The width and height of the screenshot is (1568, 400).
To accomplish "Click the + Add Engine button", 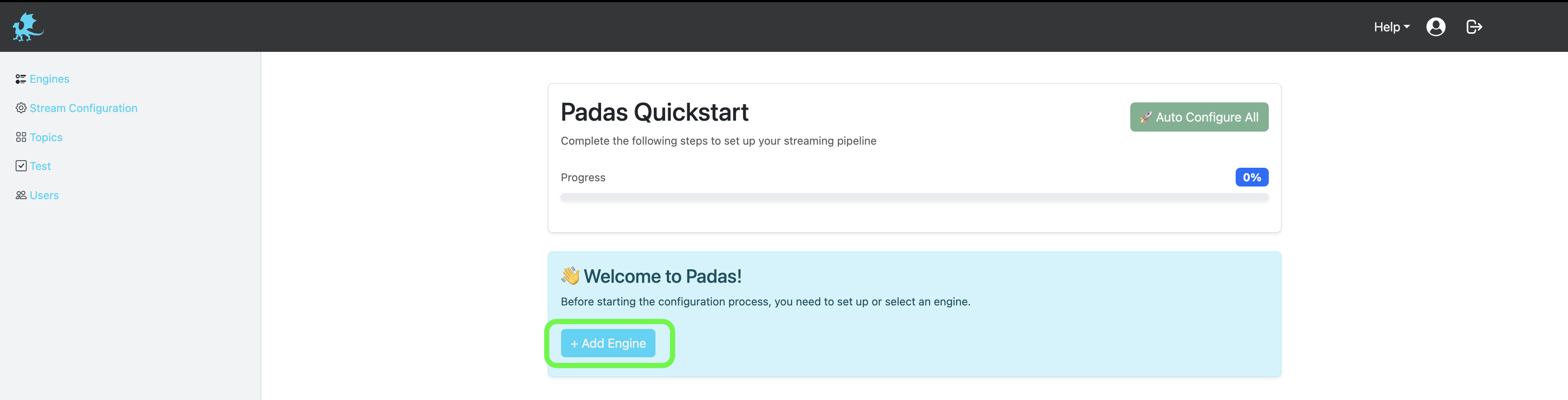I will point(608,343).
